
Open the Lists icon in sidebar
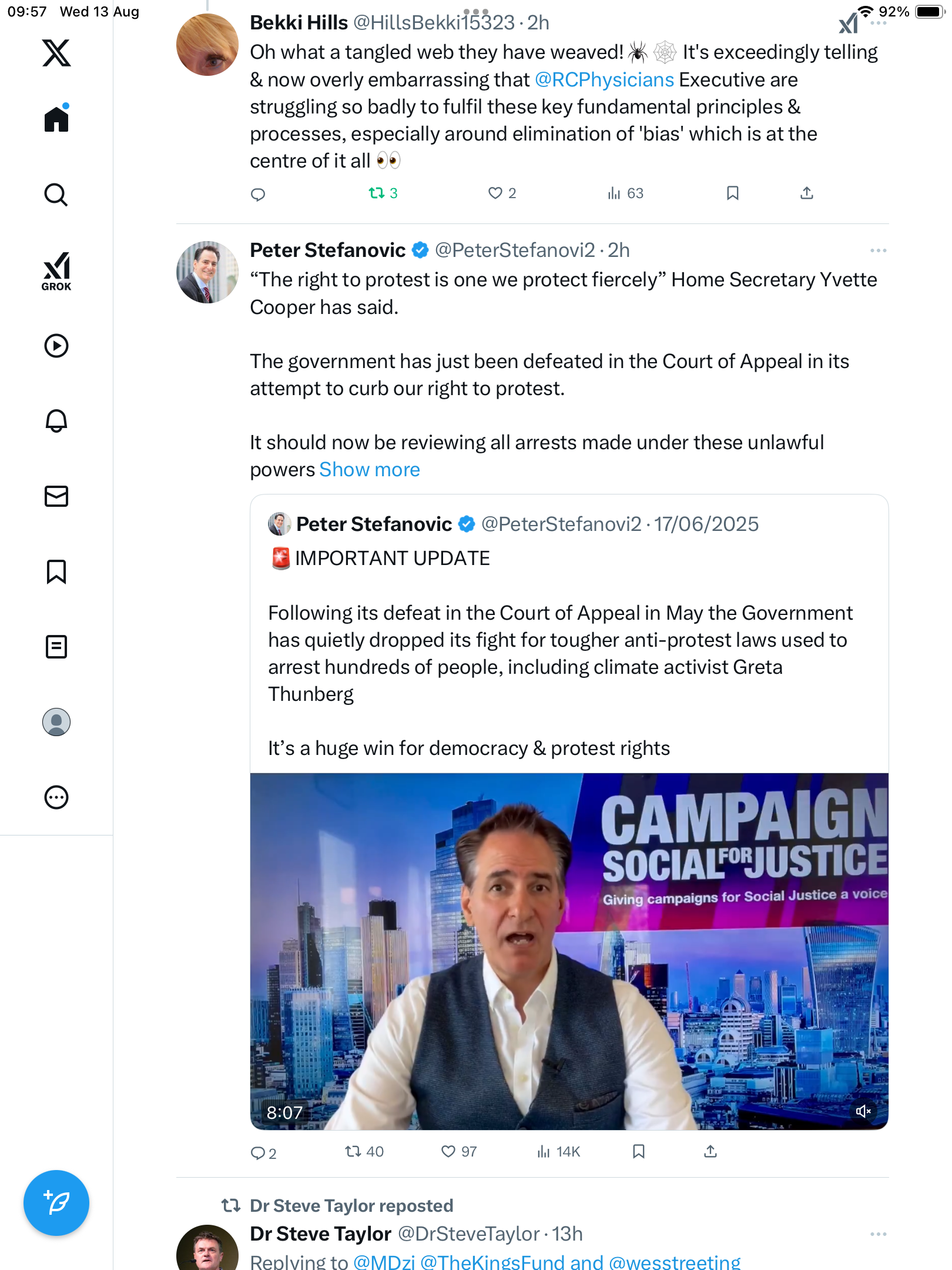(56, 647)
